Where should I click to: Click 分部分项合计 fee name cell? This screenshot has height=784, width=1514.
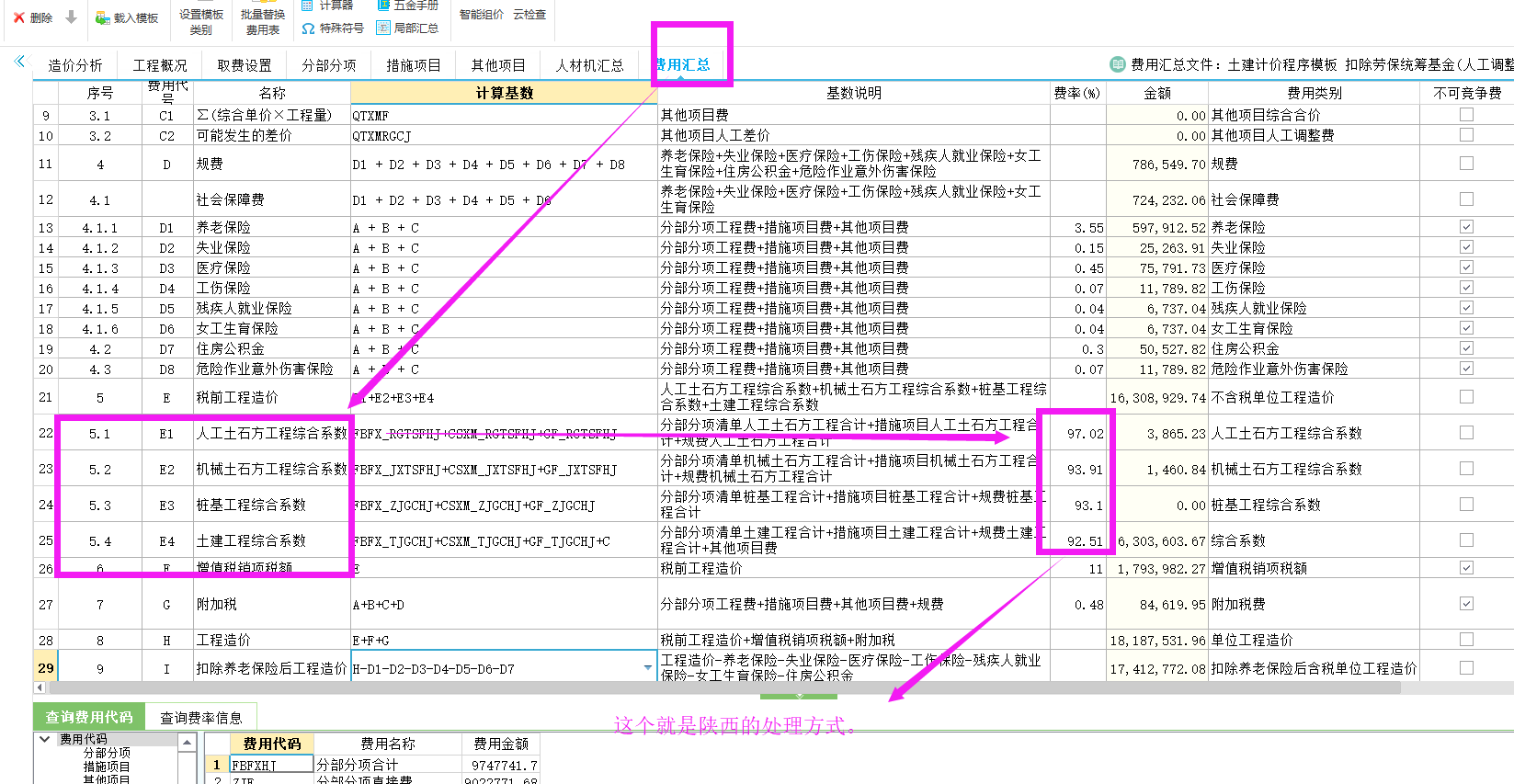(x=388, y=765)
